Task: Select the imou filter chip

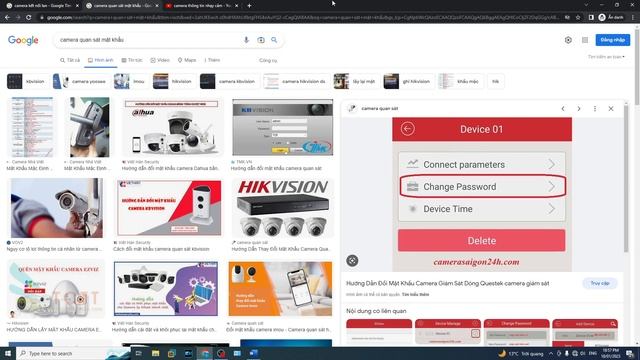Action: [131, 81]
